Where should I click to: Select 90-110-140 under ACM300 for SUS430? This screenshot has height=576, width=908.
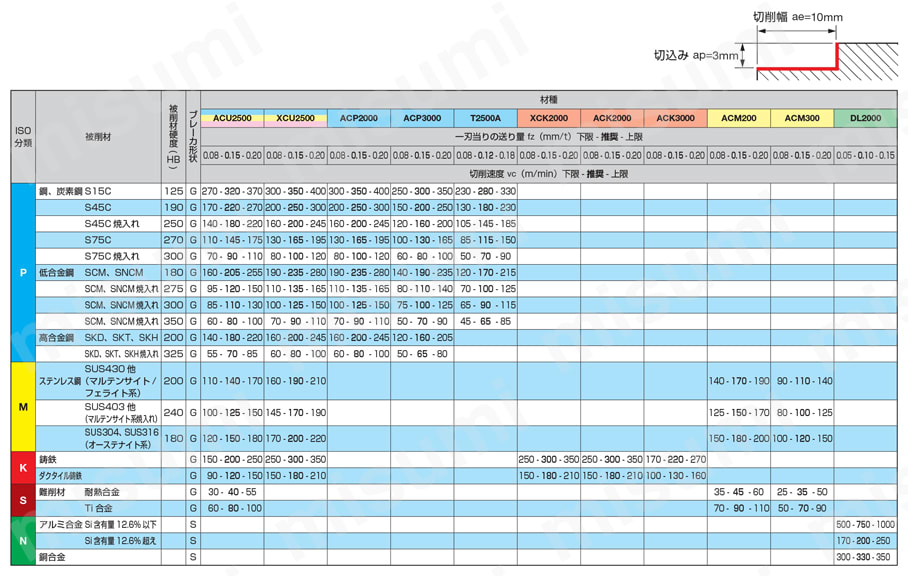804,381
